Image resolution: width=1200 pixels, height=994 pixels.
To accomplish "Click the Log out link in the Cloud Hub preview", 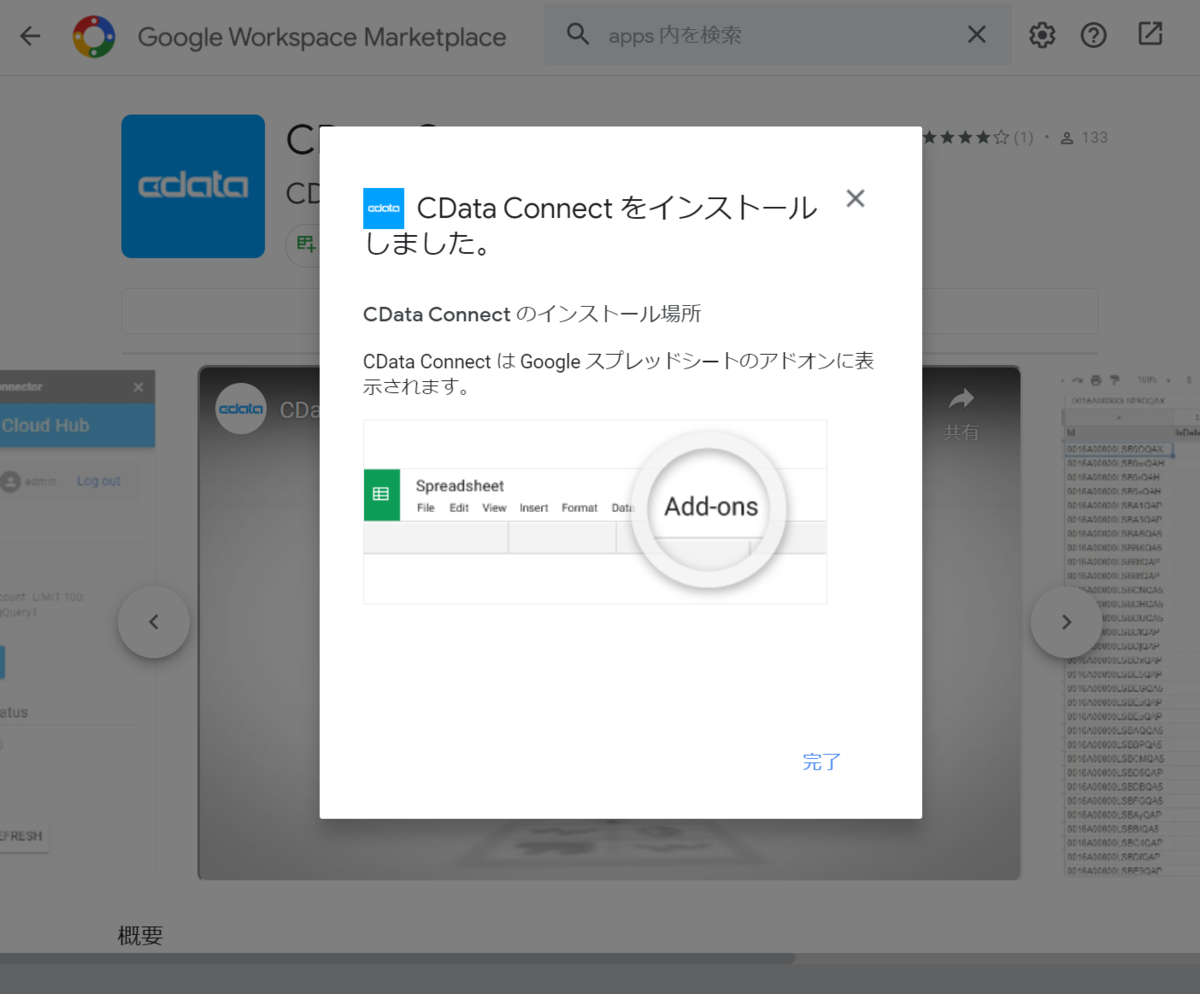I will (98, 480).
